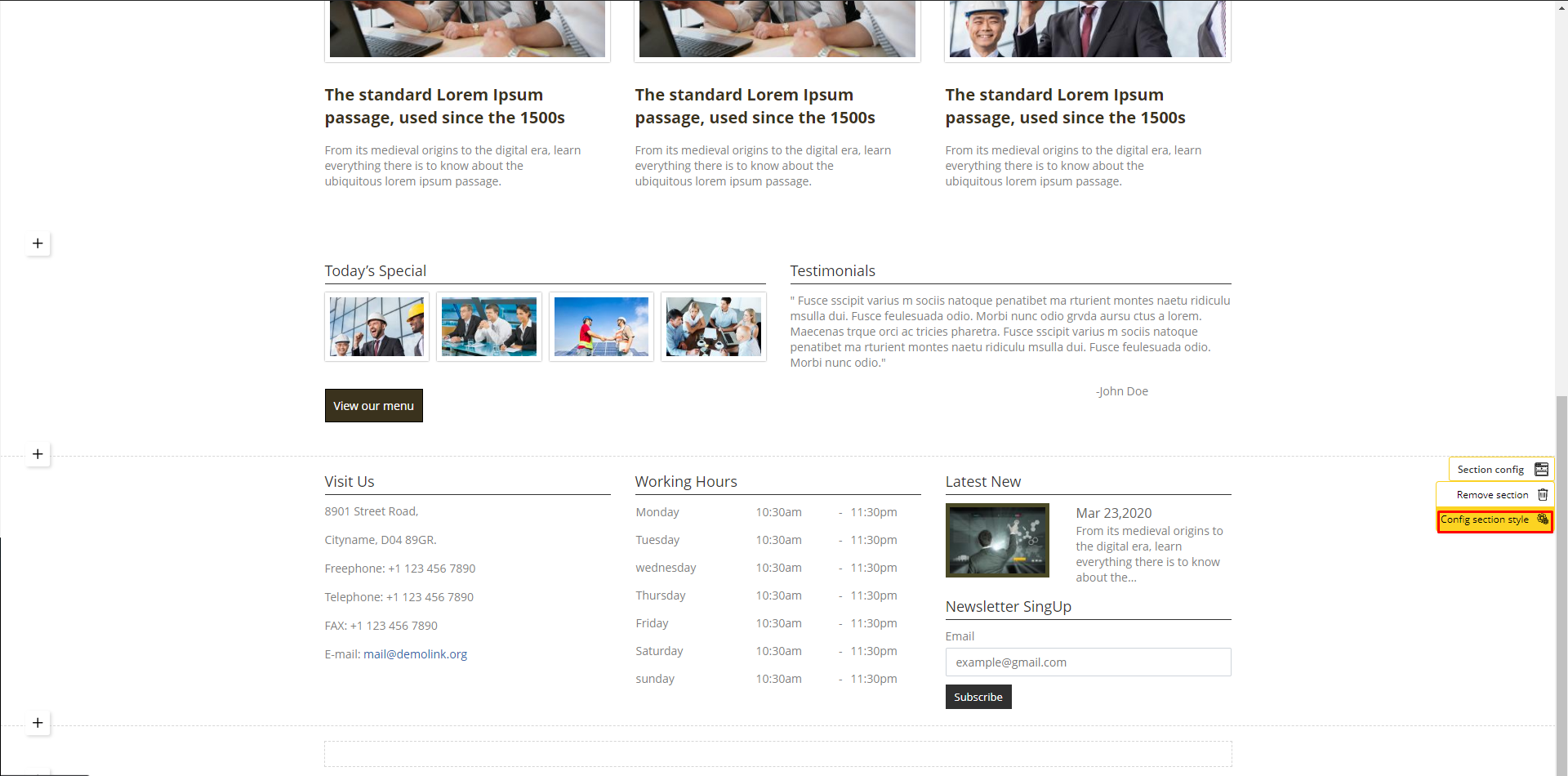Image resolution: width=1568 pixels, height=776 pixels.
Task: Click the add-section plus icon below Working Hours
Action: click(38, 723)
